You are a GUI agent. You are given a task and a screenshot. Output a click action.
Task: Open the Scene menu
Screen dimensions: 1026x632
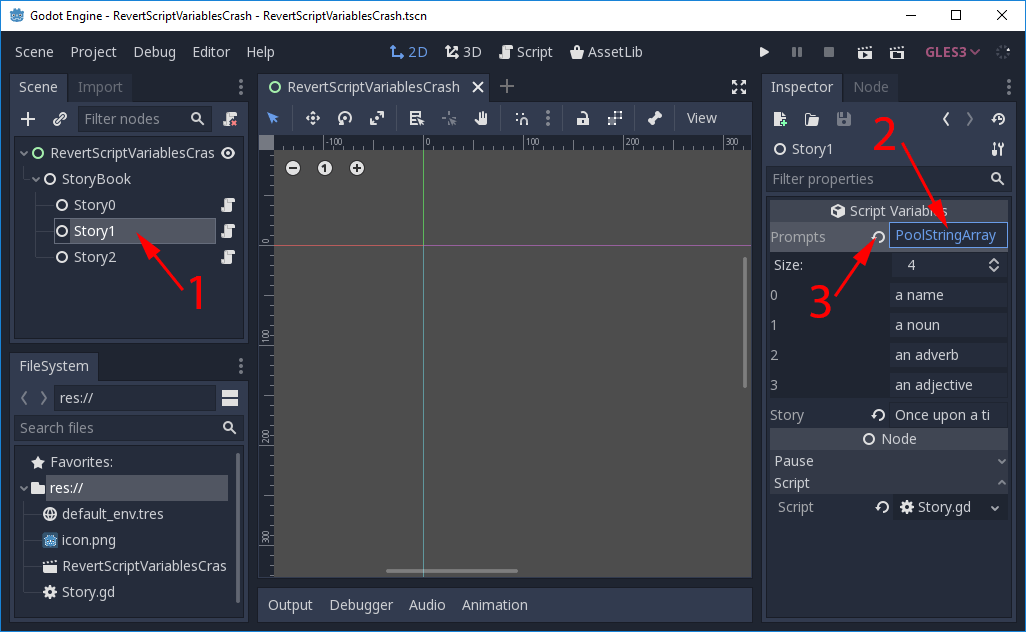[x=34, y=51]
